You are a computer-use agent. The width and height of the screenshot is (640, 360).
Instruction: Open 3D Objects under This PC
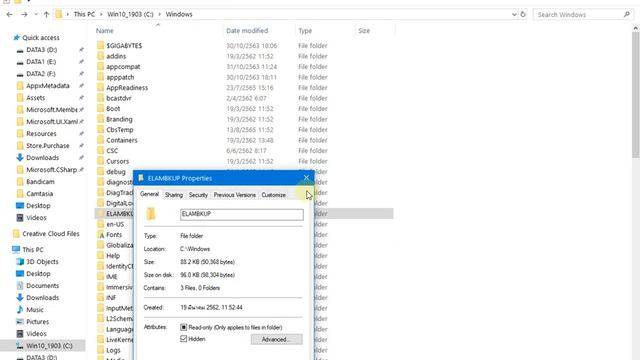coord(42,262)
